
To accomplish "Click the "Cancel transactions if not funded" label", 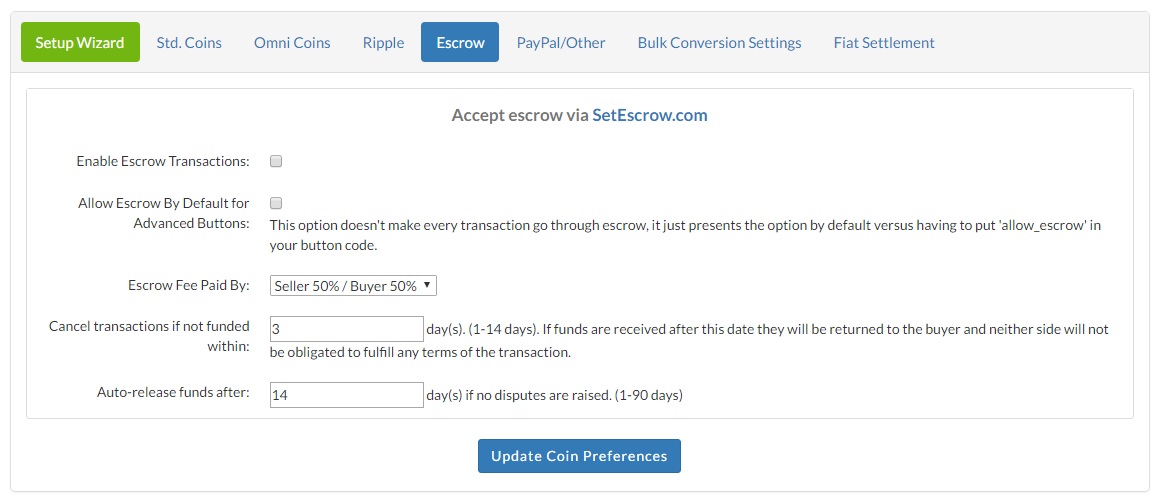I will pyautogui.click(x=149, y=337).
